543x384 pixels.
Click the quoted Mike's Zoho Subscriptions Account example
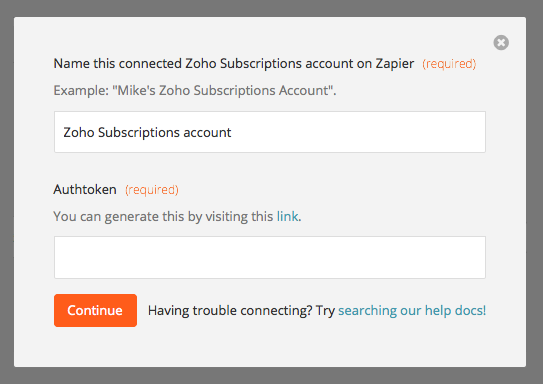(x=223, y=90)
